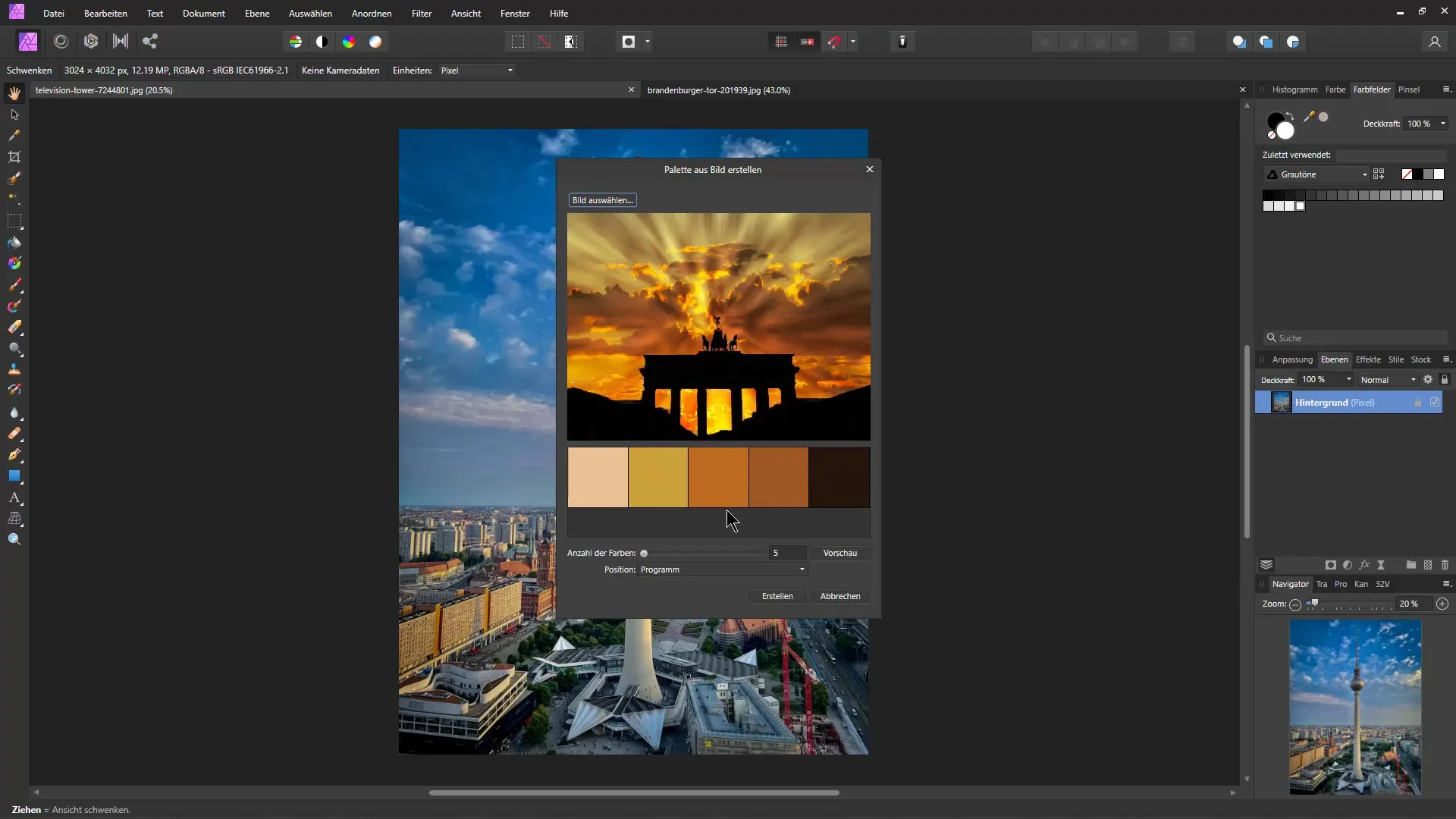Select the Healing Brush bandage tool

pyautogui.click(x=14, y=434)
